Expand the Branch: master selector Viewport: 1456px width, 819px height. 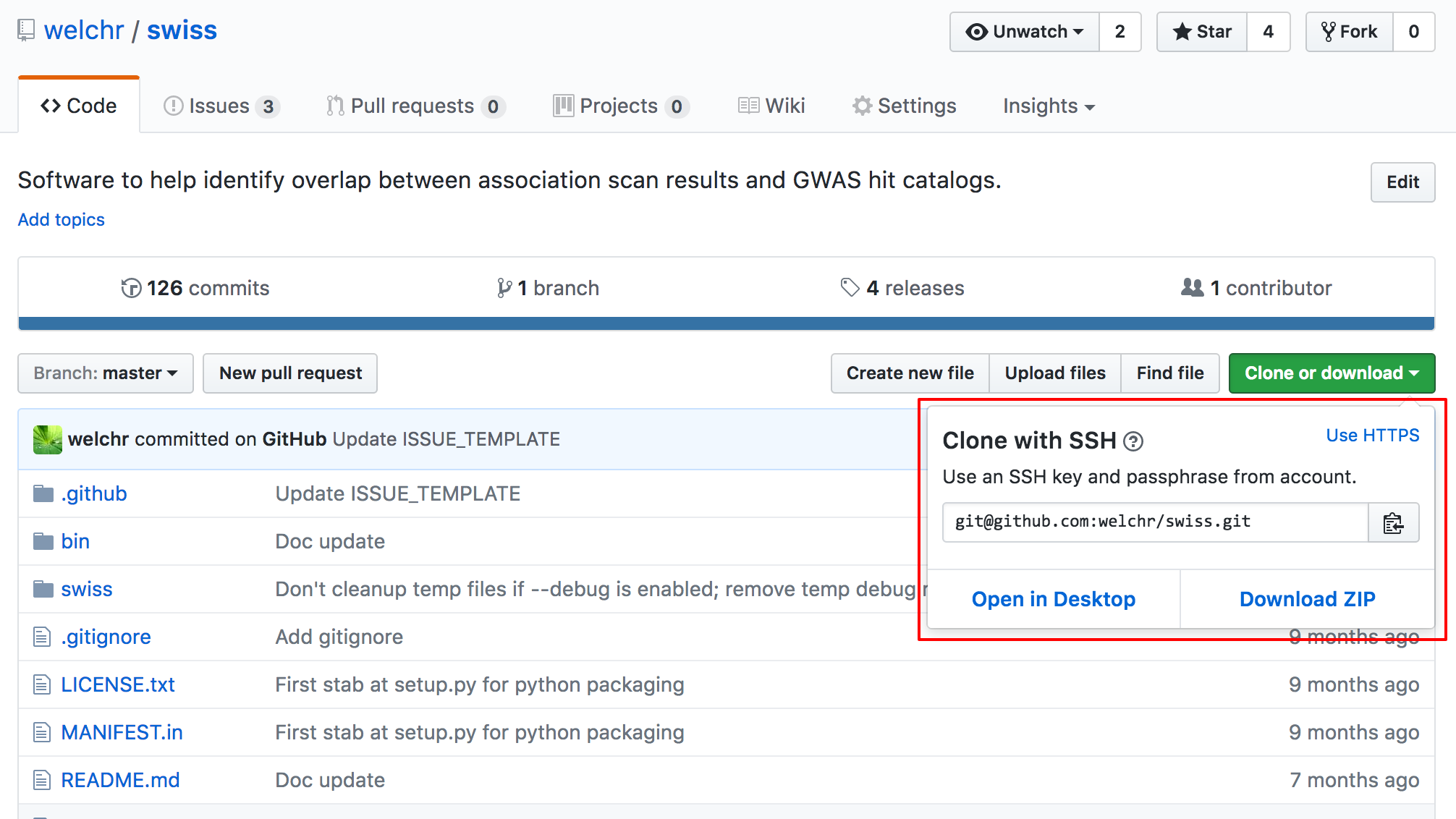pyautogui.click(x=106, y=373)
